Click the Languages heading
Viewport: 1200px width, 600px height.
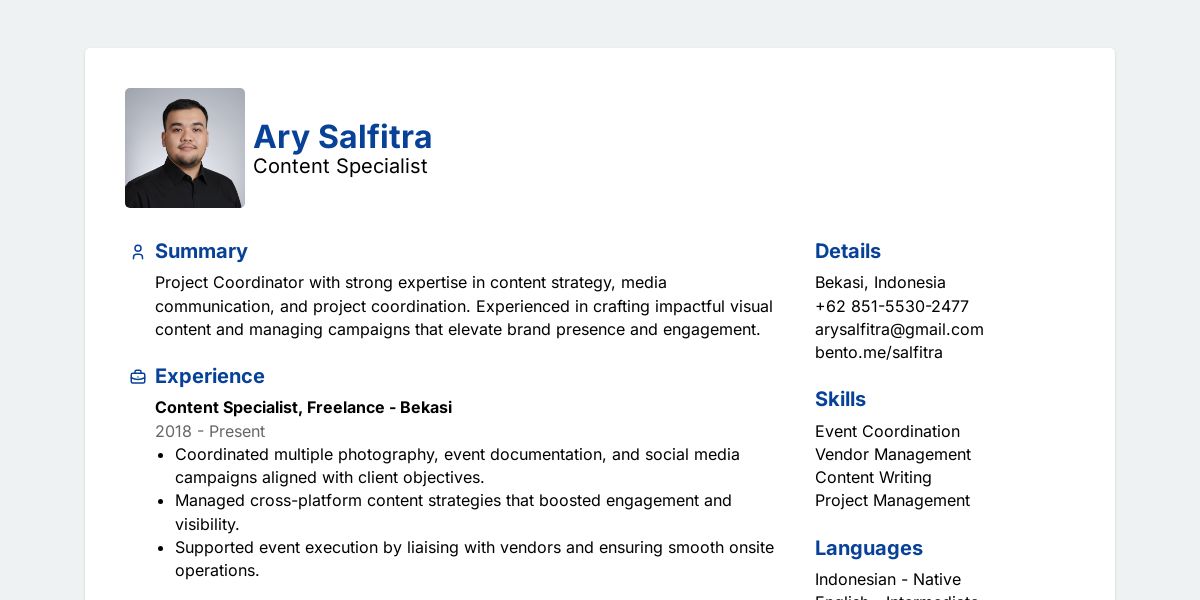[869, 548]
